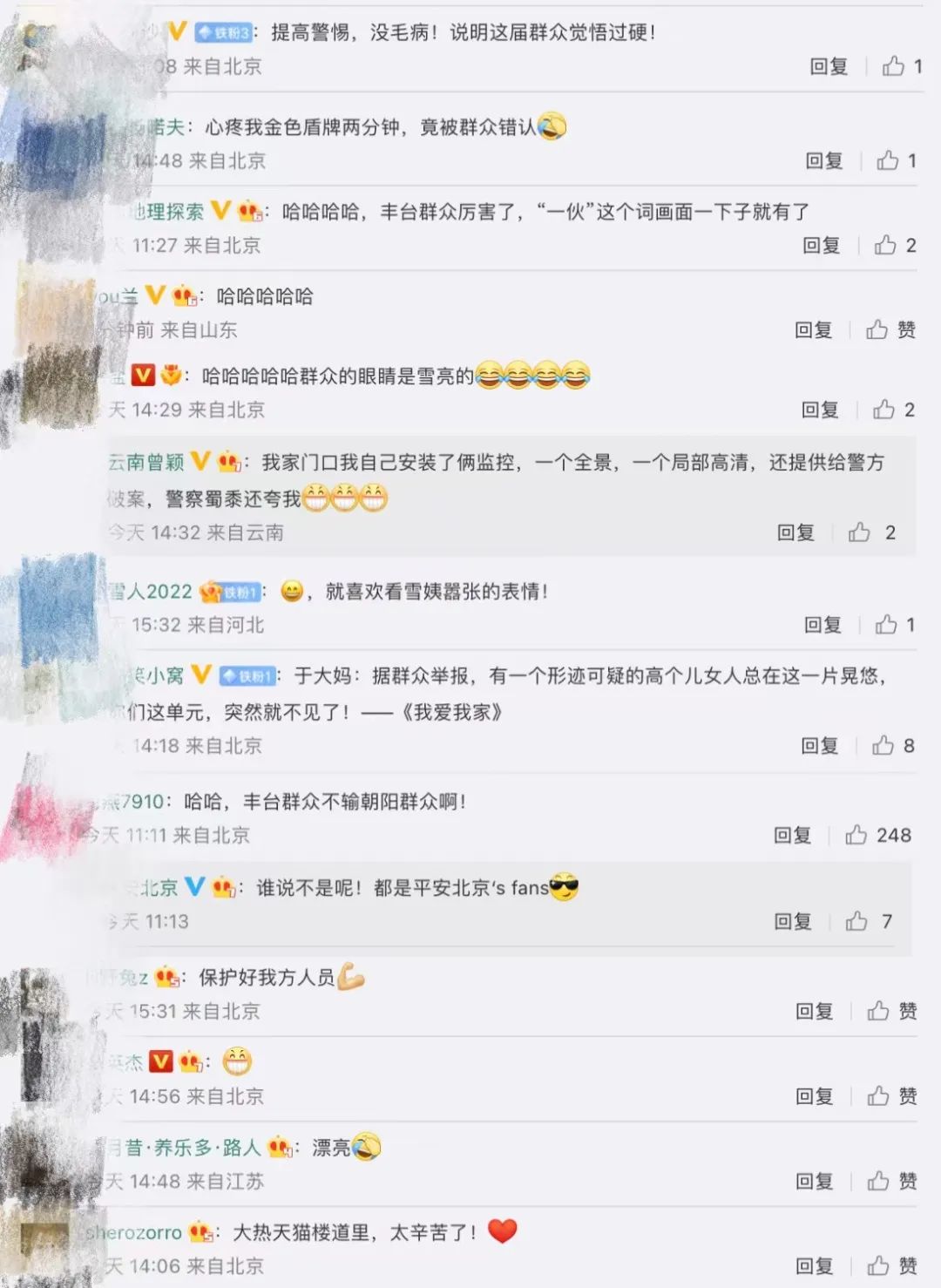Reply to the 提高警惕 comment
This screenshot has height=1288, width=941.
pyautogui.click(x=829, y=66)
